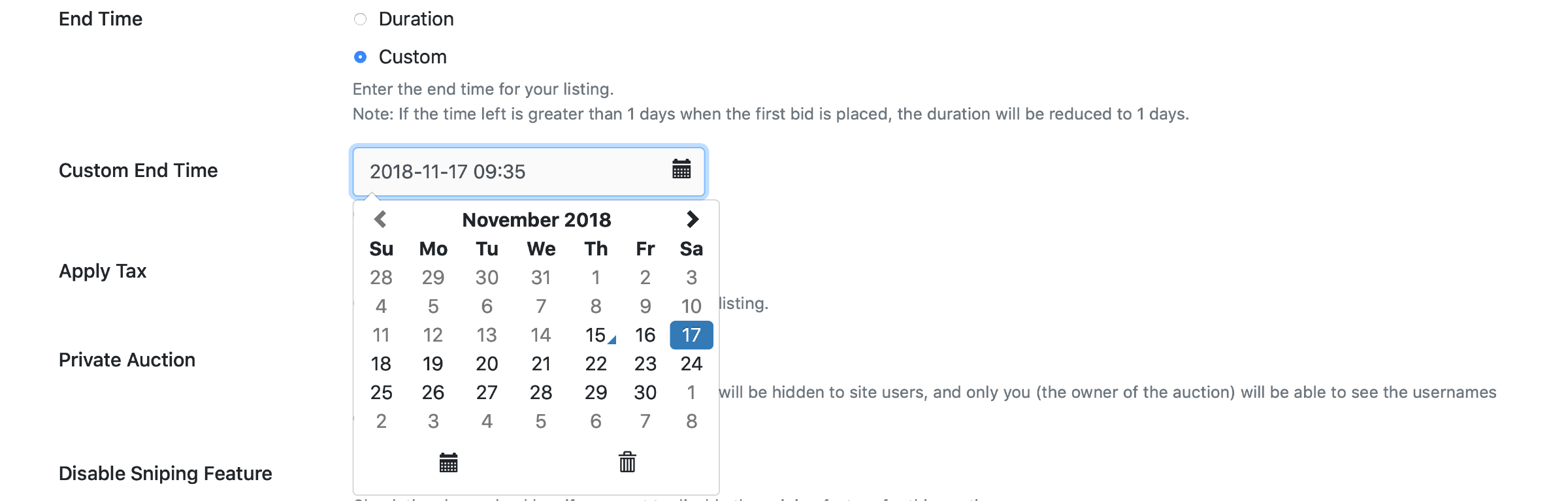Image resolution: width=1568 pixels, height=501 pixels.
Task: Click the calendar icon in the end time field
Action: [681, 170]
